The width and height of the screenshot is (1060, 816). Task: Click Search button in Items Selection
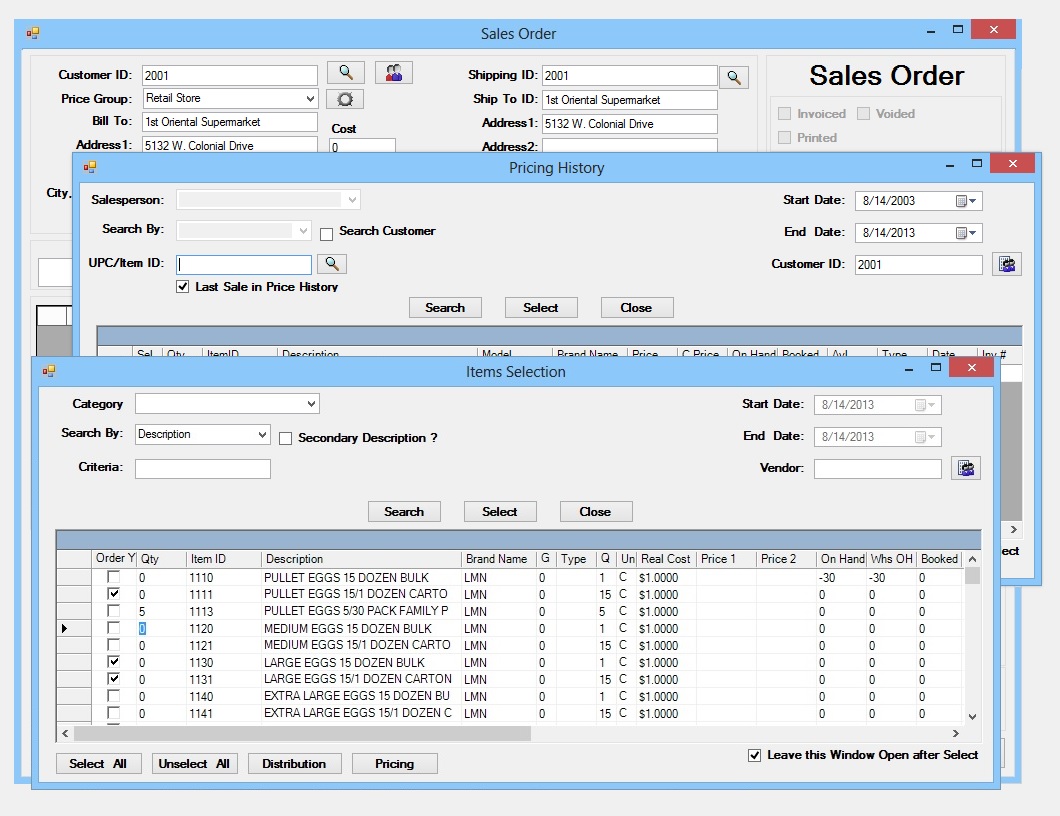(404, 512)
